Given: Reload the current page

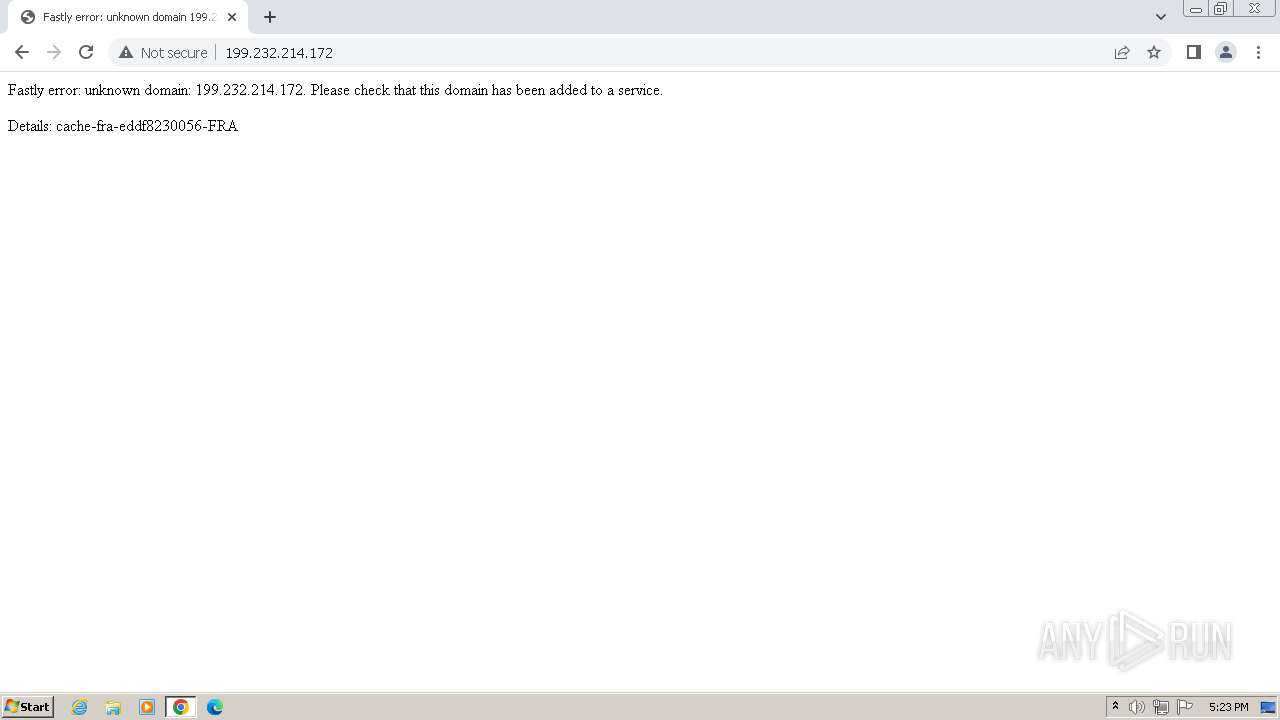Looking at the screenshot, I should pyautogui.click(x=86, y=52).
